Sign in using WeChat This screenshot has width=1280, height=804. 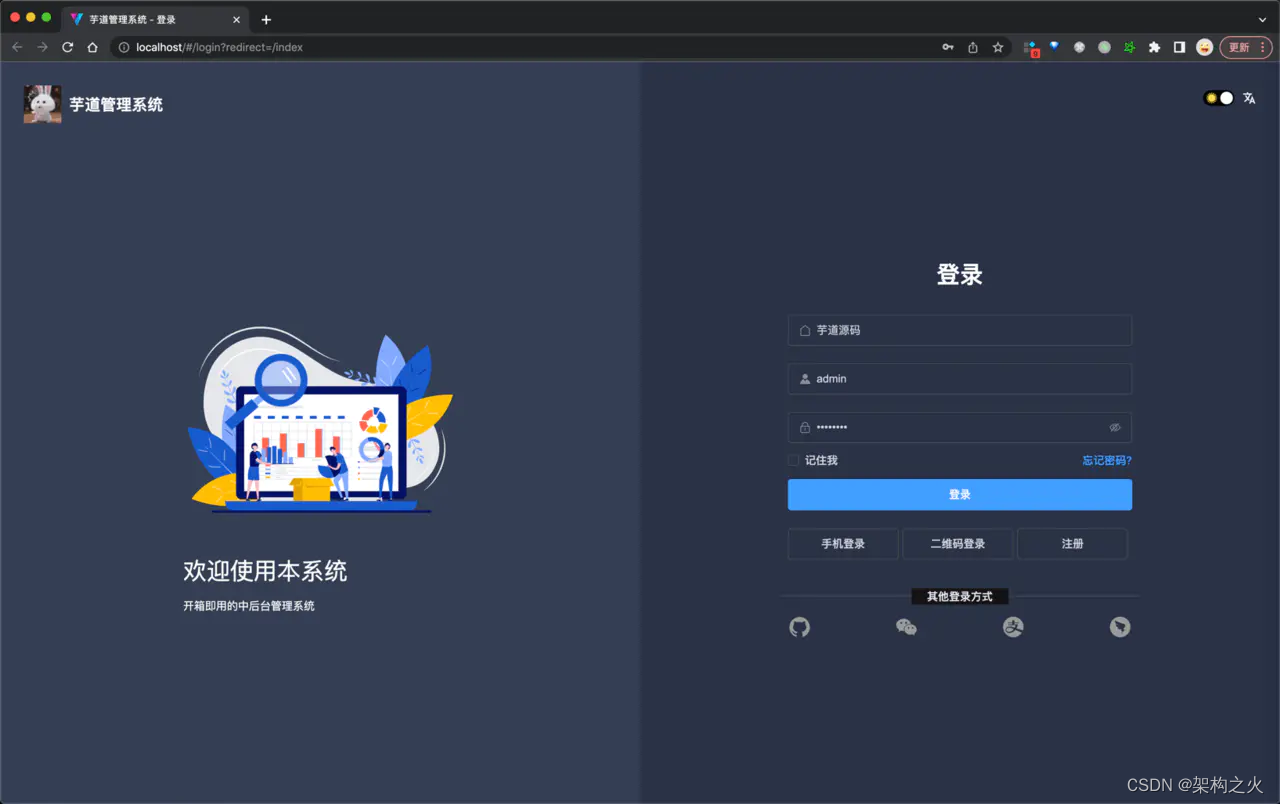(906, 627)
